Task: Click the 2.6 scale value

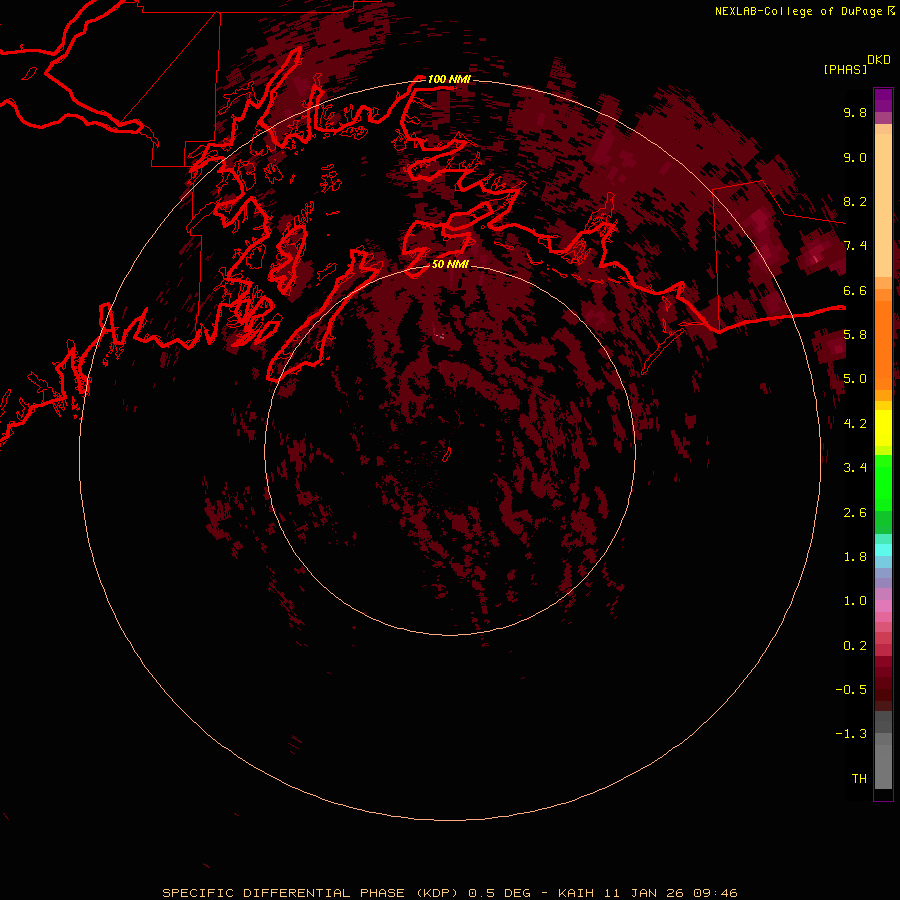Action: click(855, 513)
